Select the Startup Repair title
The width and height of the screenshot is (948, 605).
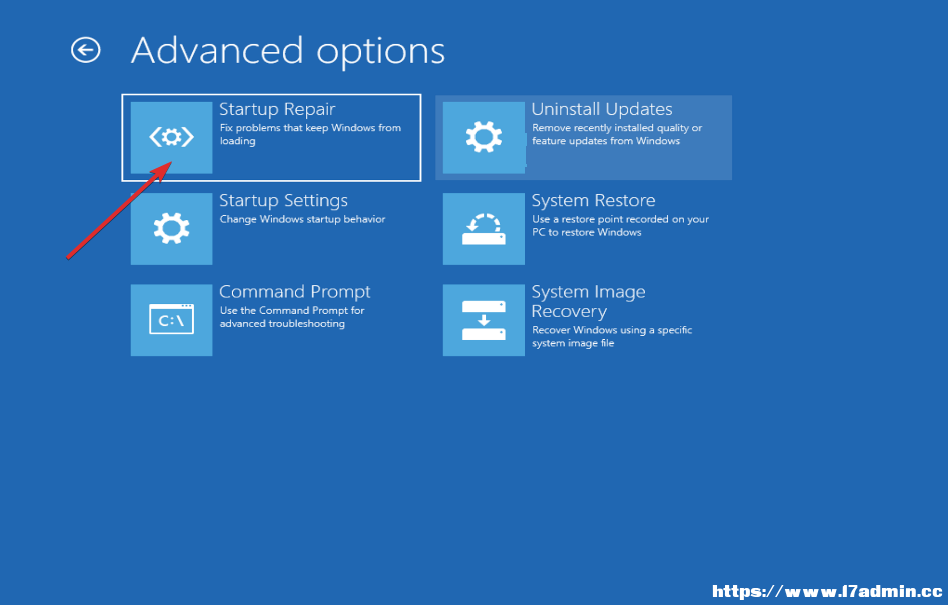click(x=277, y=109)
